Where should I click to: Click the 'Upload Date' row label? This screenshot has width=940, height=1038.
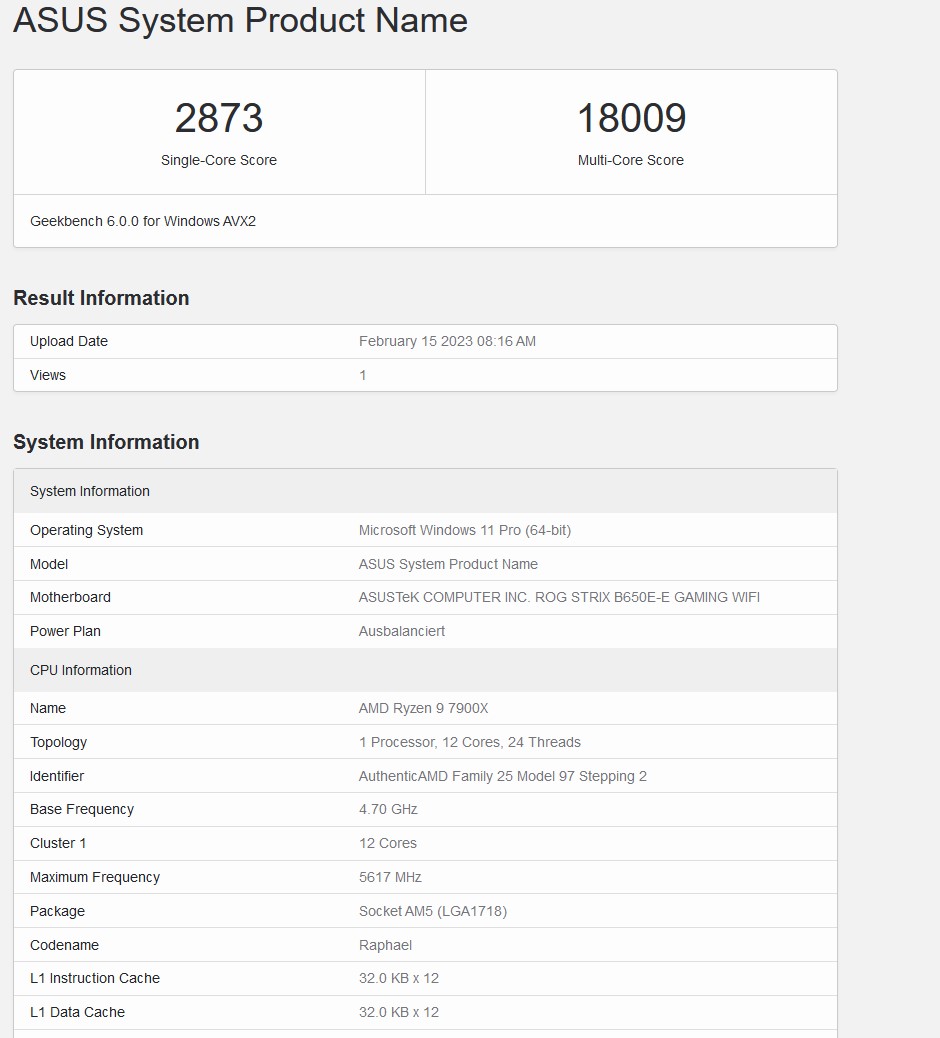(x=69, y=342)
